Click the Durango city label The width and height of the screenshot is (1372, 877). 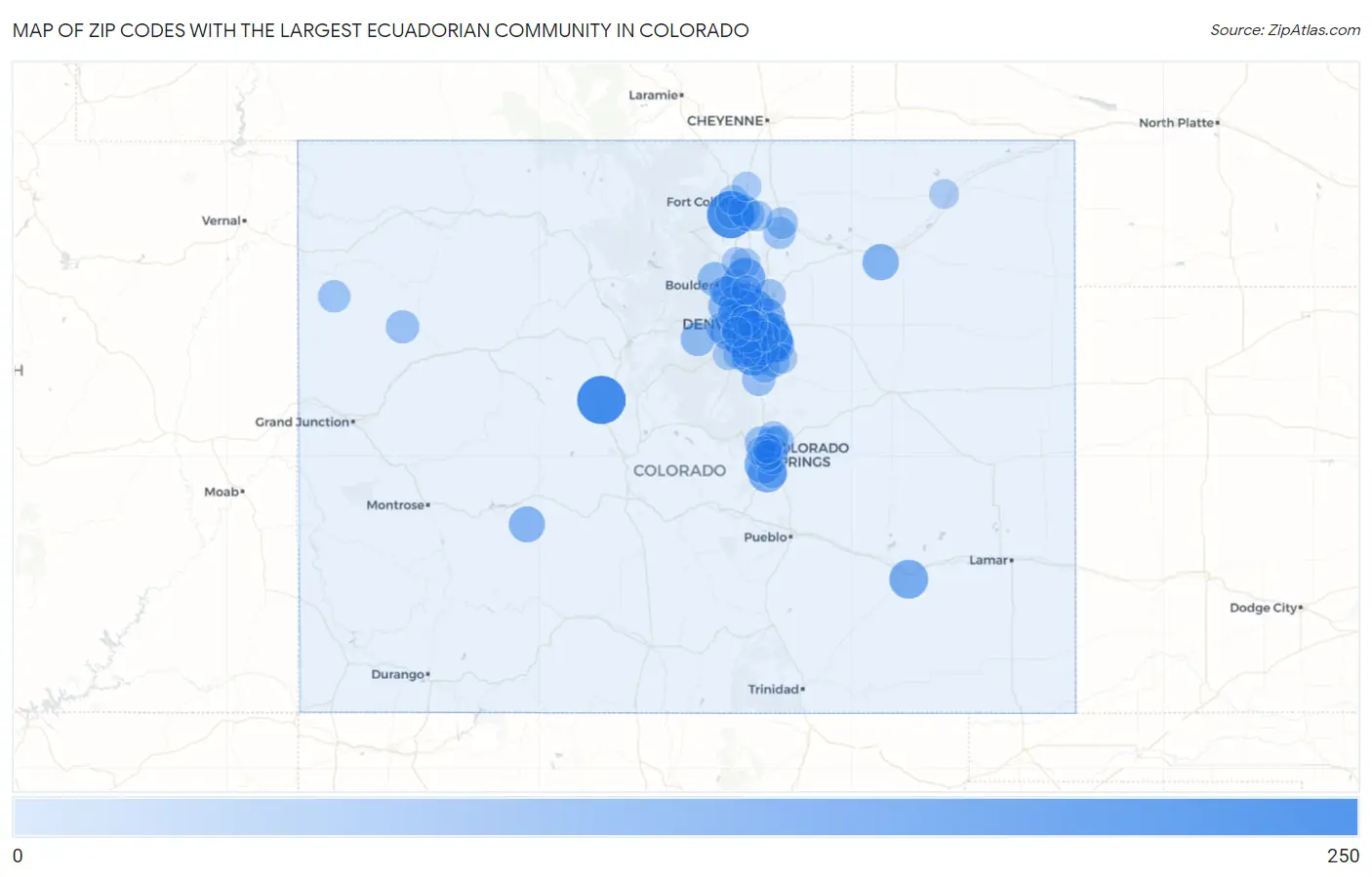tap(400, 675)
